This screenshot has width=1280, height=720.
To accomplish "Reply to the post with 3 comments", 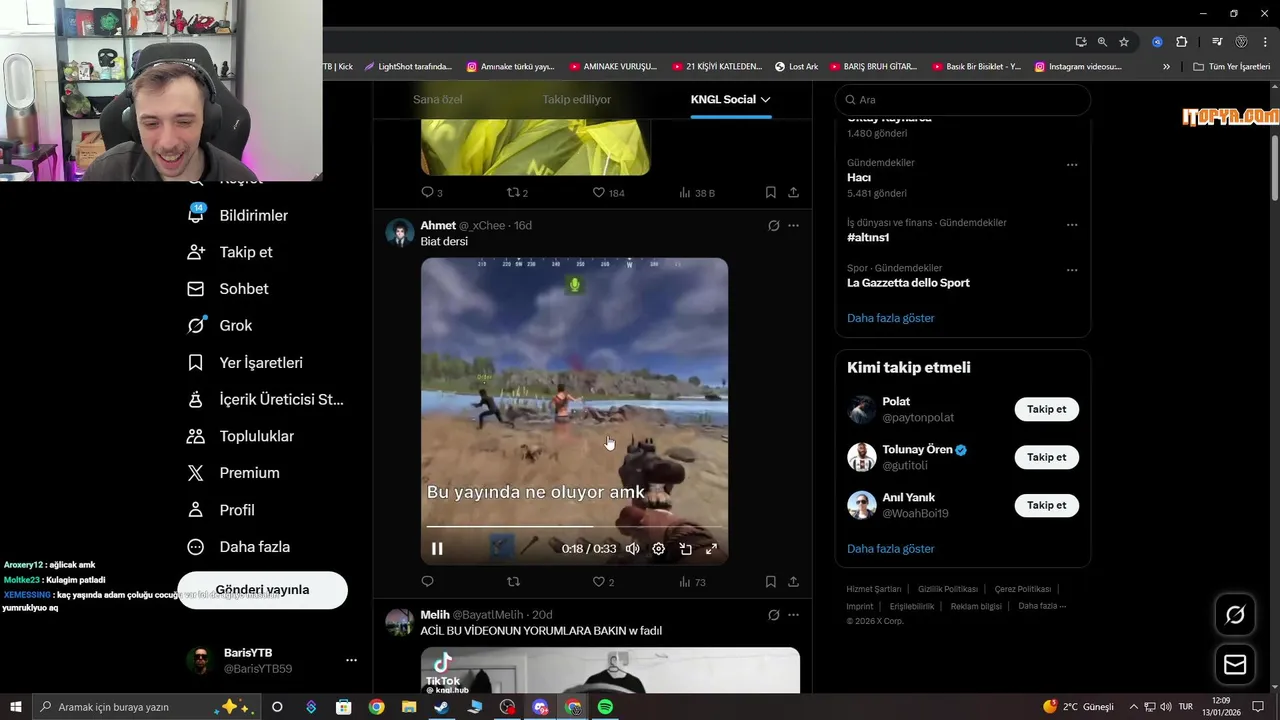I will coord(431,192).
